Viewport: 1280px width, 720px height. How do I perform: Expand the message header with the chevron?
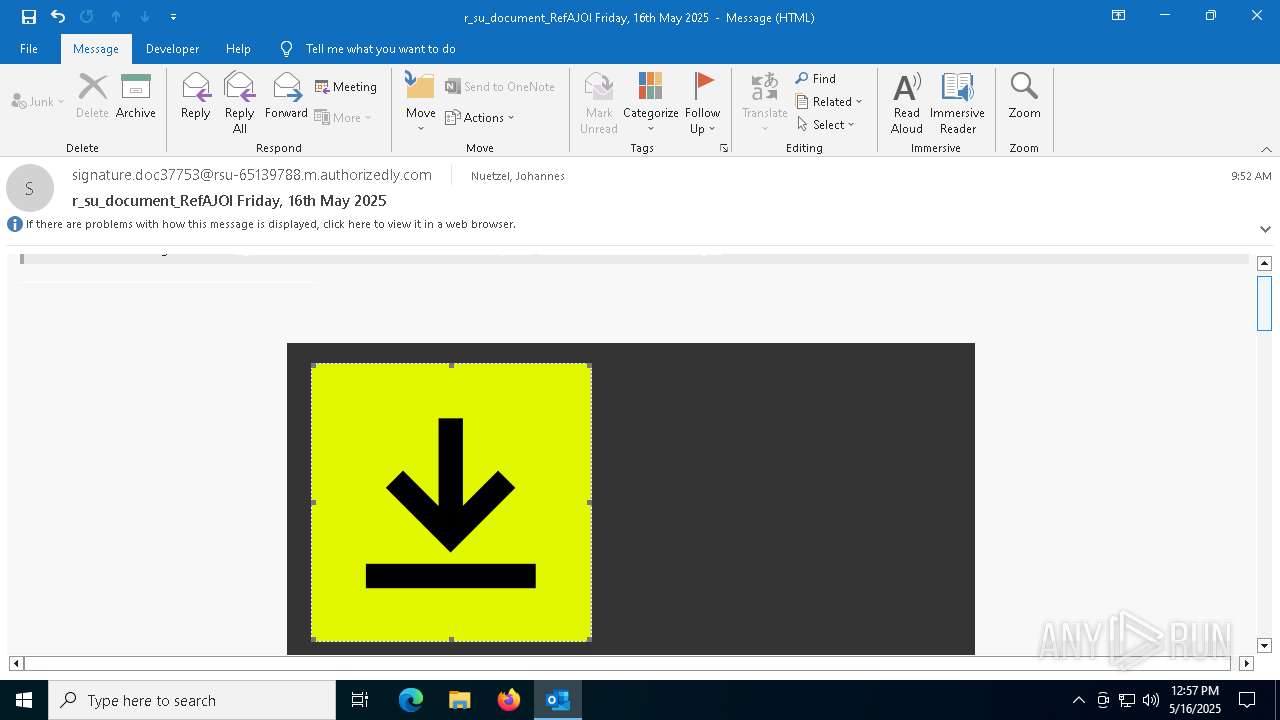(x=1265, y=229)
